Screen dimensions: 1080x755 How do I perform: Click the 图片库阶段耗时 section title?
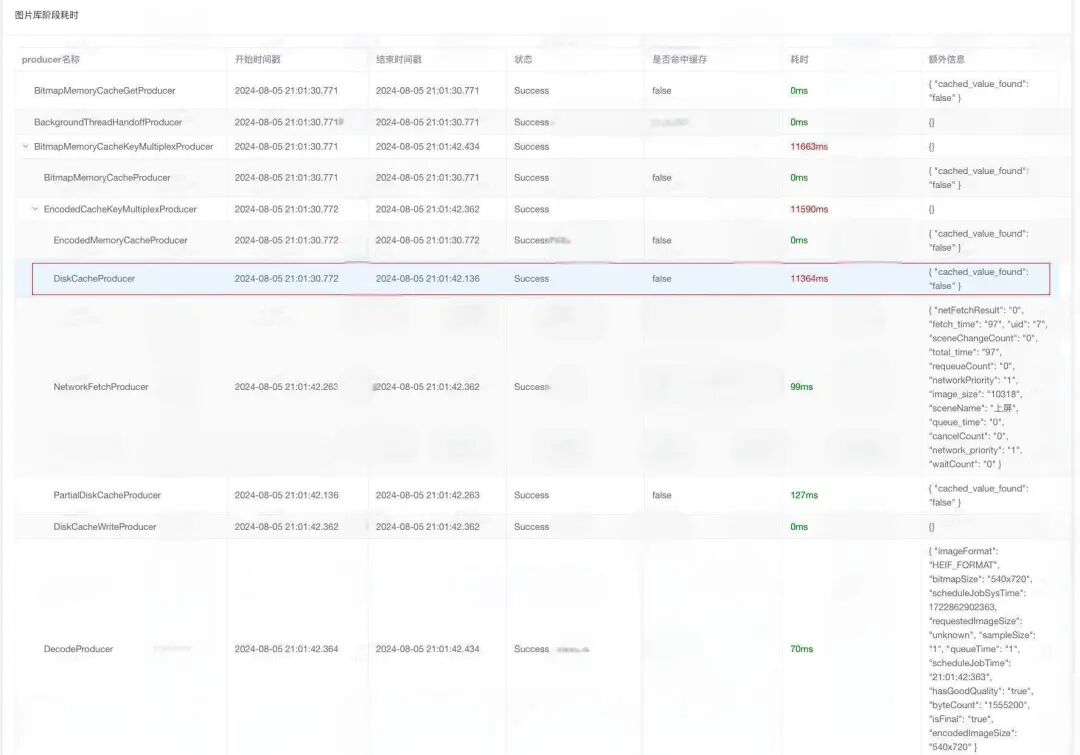click(47, 15)
